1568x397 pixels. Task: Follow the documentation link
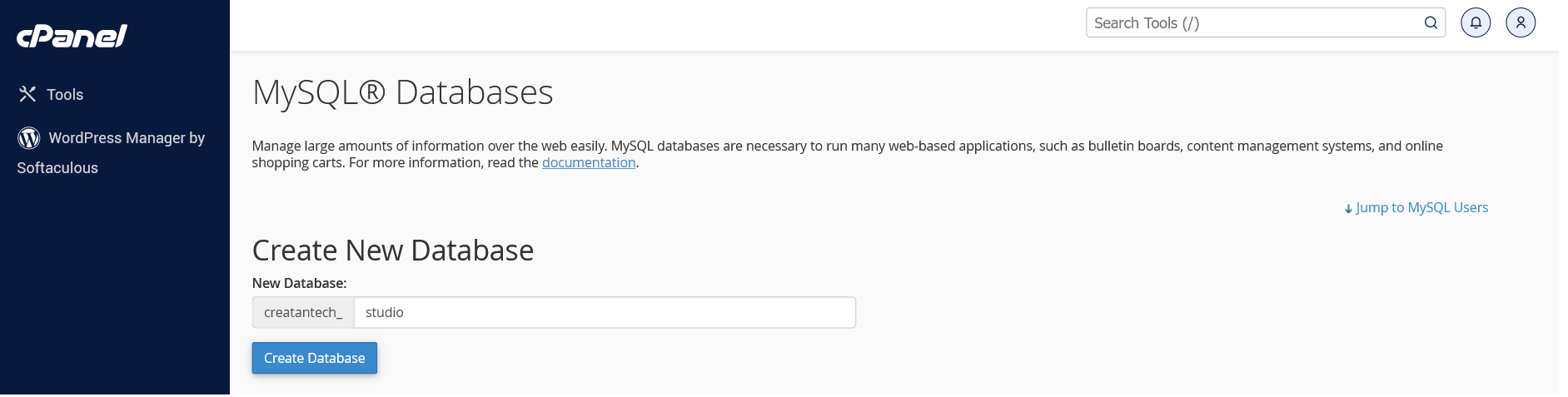click(589, 162)
